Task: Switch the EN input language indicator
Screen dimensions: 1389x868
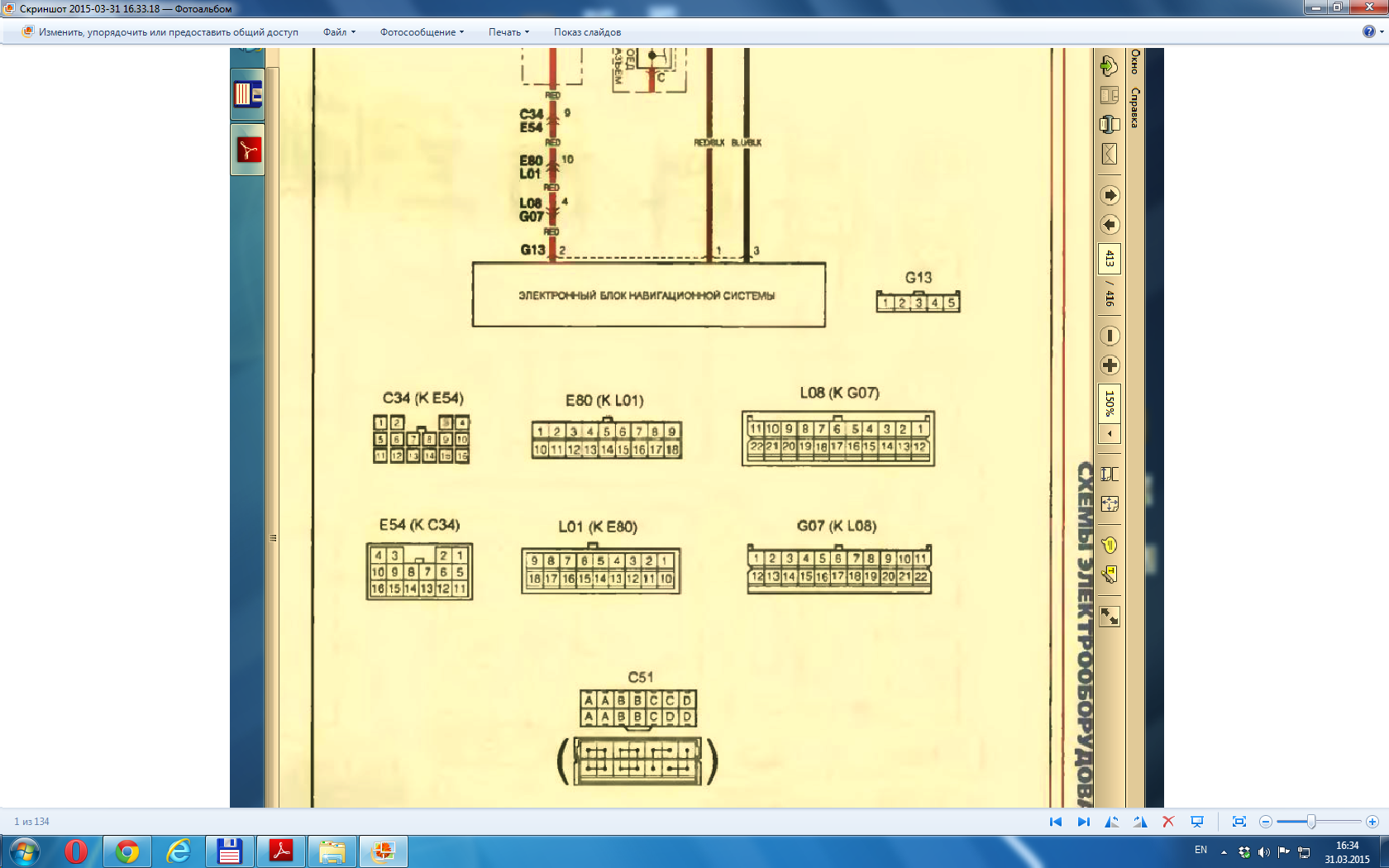Action: [1200, 850]
